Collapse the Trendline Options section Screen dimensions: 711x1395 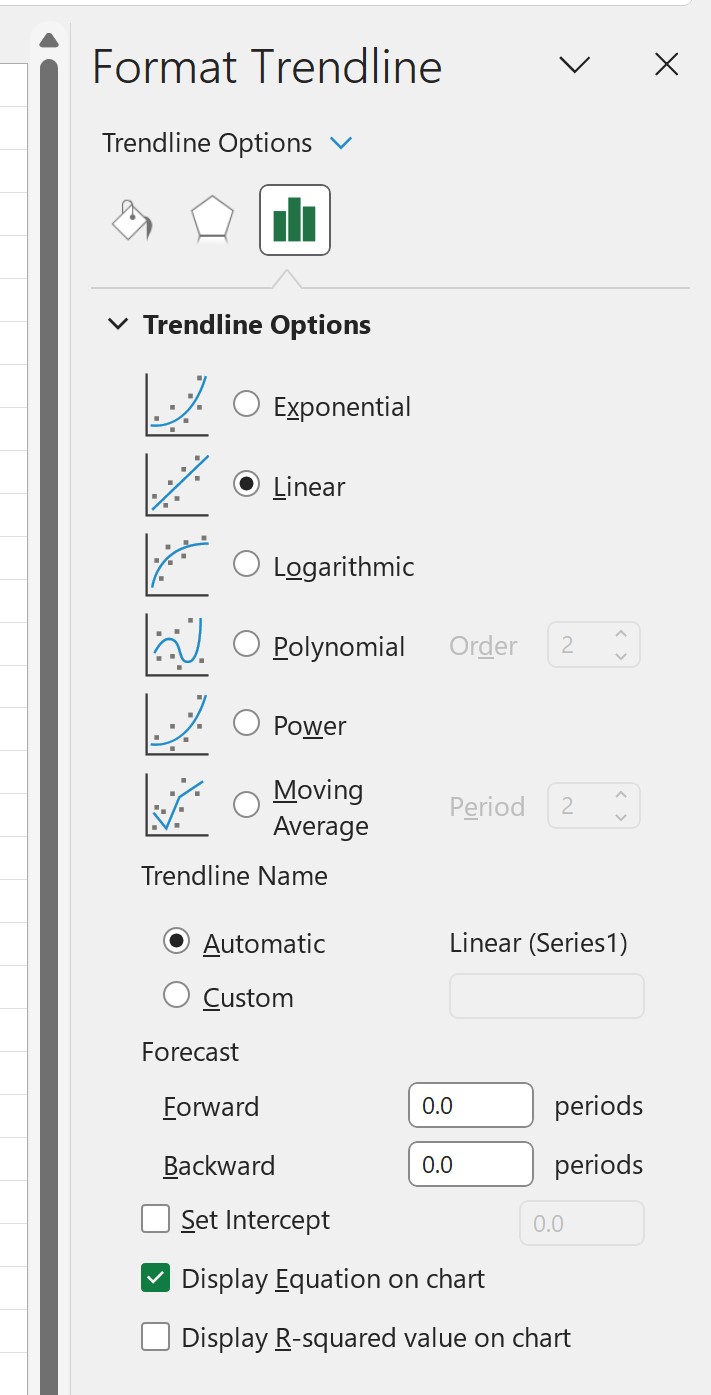click(x=118, y=324)
